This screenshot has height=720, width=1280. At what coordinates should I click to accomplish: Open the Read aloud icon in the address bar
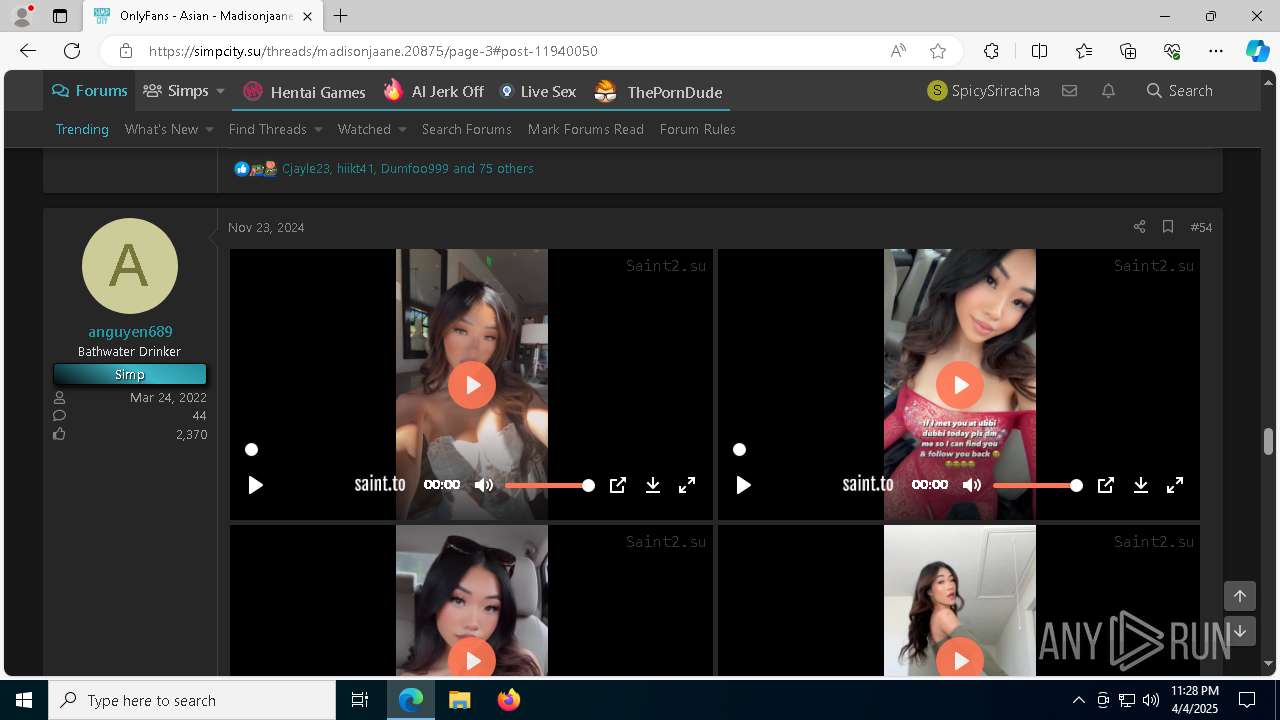tap(898, 51)
